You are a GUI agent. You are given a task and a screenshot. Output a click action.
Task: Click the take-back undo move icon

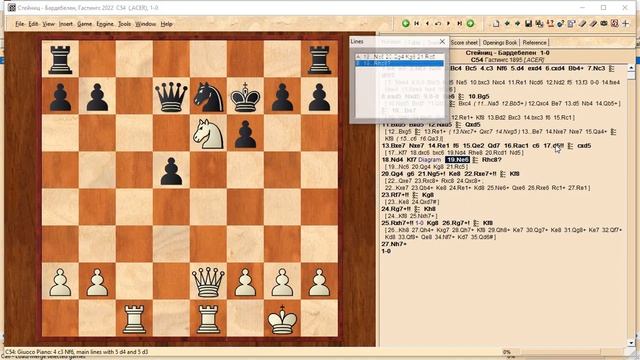(438, 24)
